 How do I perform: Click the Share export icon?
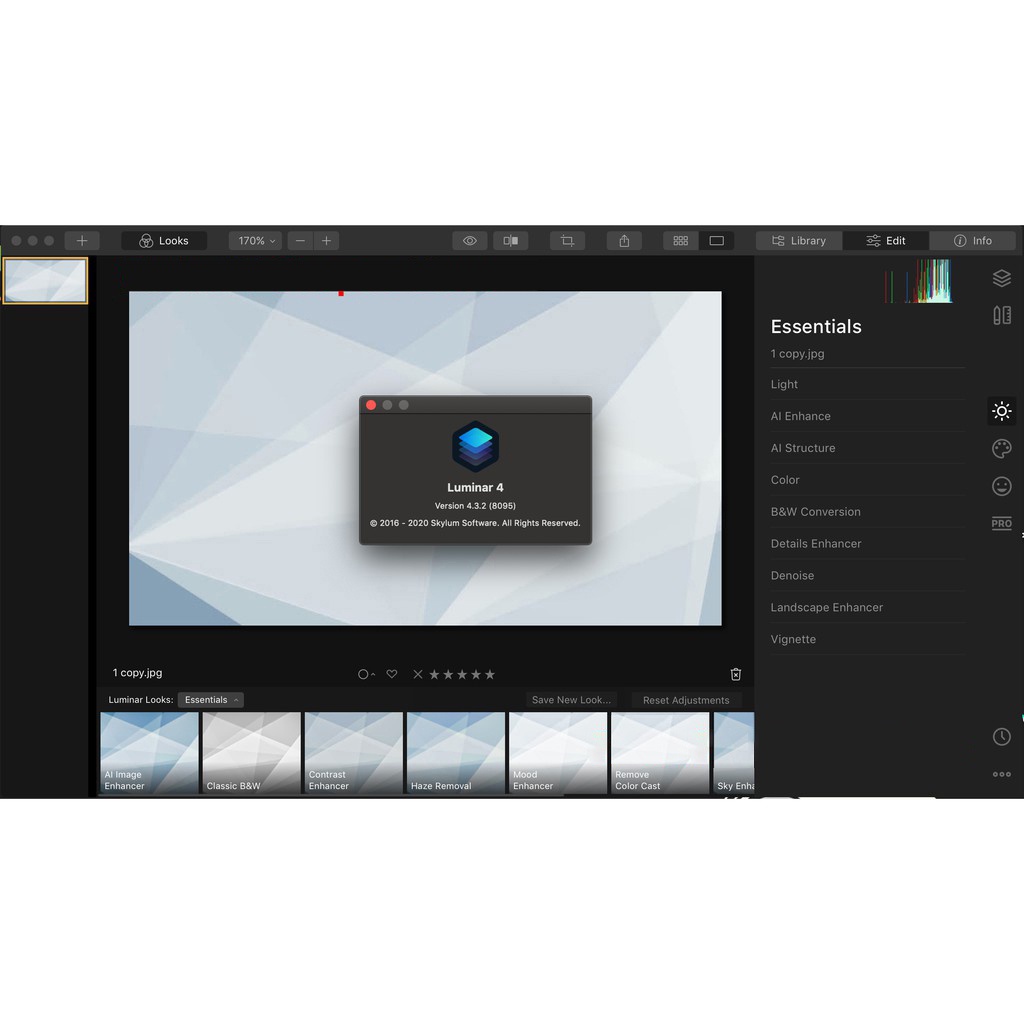click(x=624, y=241)
